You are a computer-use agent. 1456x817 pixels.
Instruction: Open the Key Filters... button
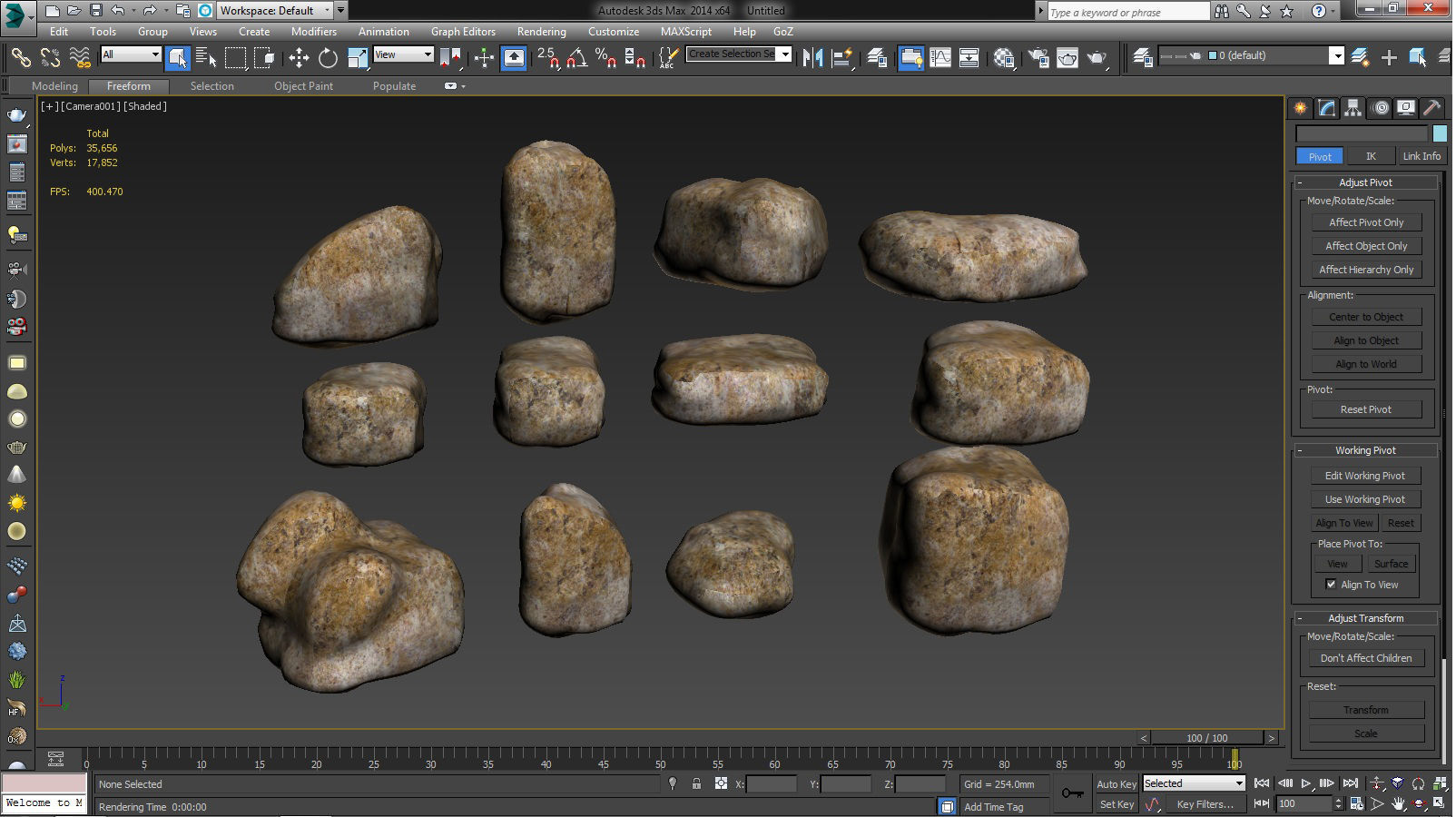tap(1205, 804)
